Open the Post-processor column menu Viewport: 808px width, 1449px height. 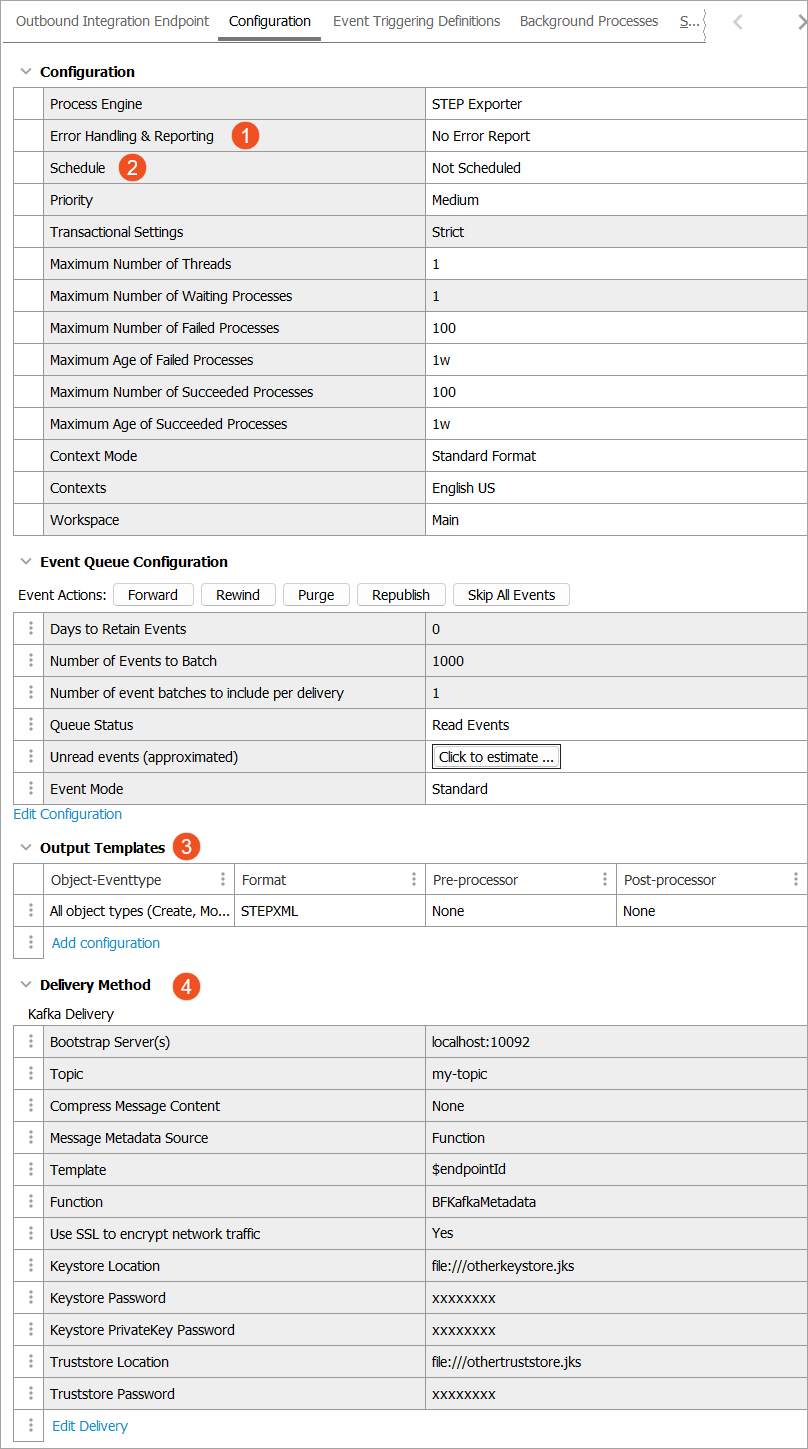tap(796, 880)
